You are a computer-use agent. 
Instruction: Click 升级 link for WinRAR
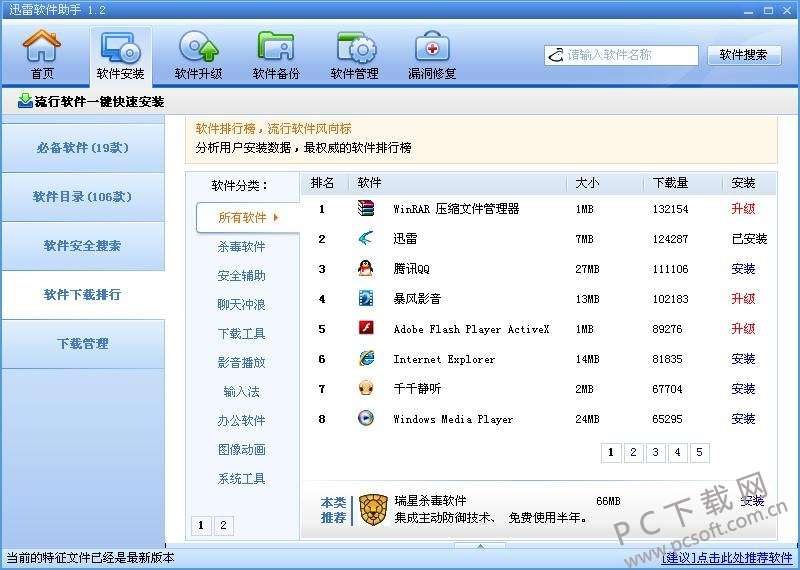point(743,209)
